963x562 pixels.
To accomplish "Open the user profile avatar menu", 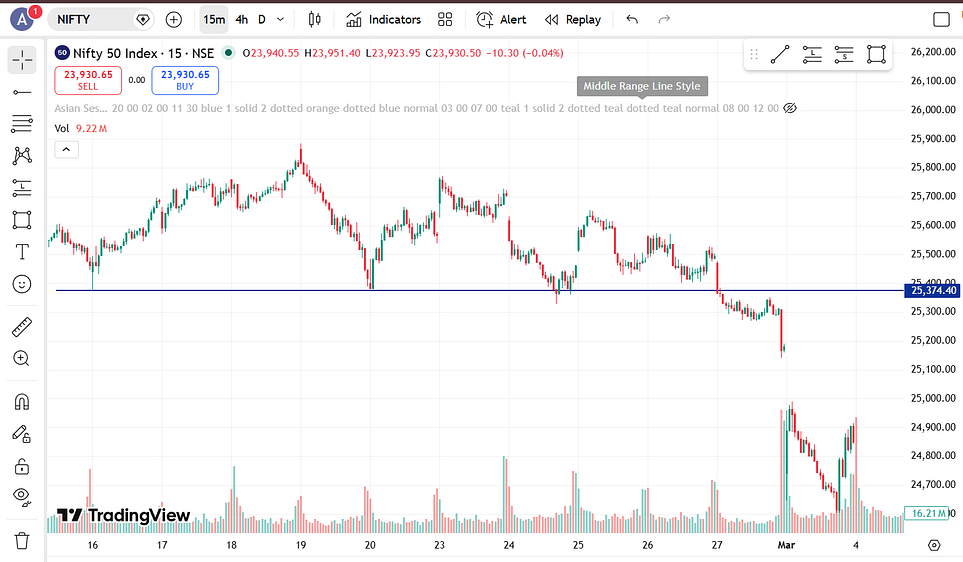I will click(x=23, y=20).
